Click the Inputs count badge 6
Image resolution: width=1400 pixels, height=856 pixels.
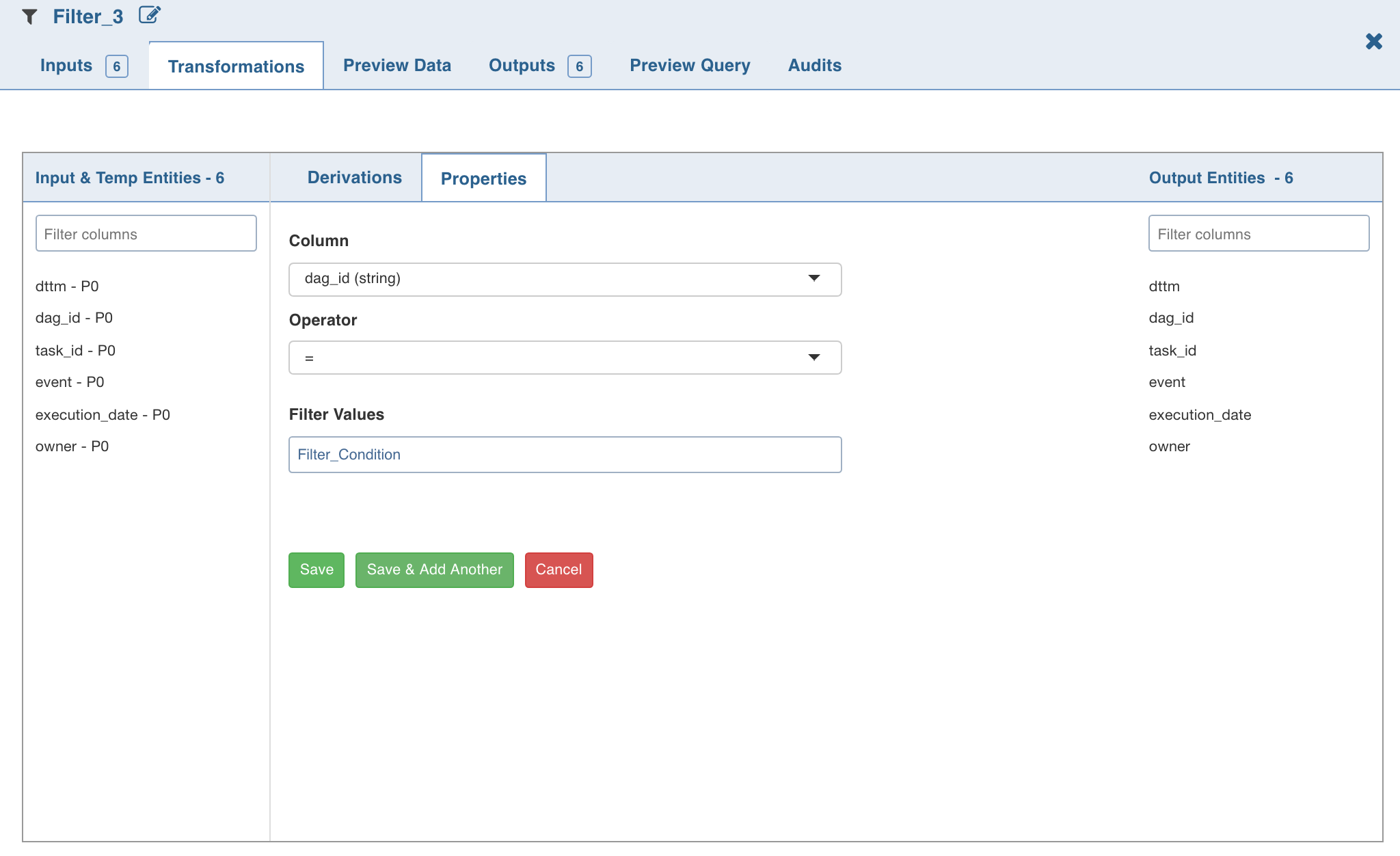[117, 66]
